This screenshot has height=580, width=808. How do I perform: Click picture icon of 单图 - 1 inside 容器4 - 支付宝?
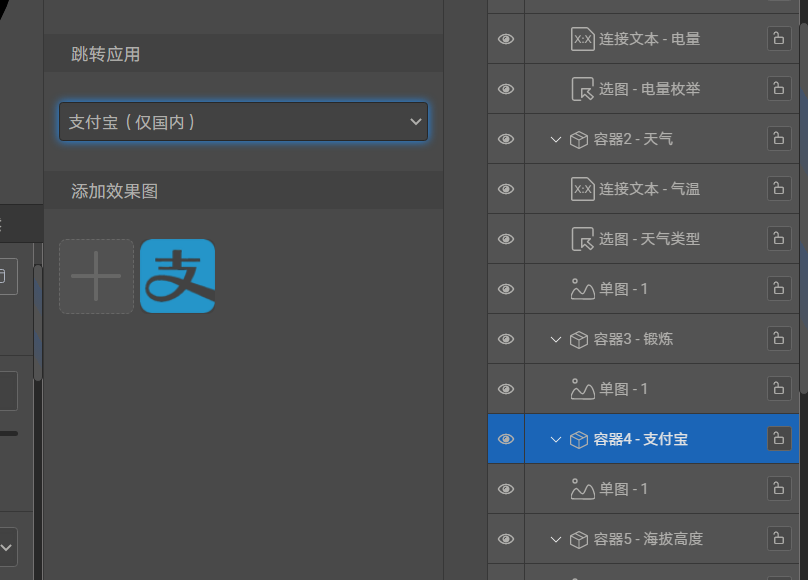click(x=583, y=489)
